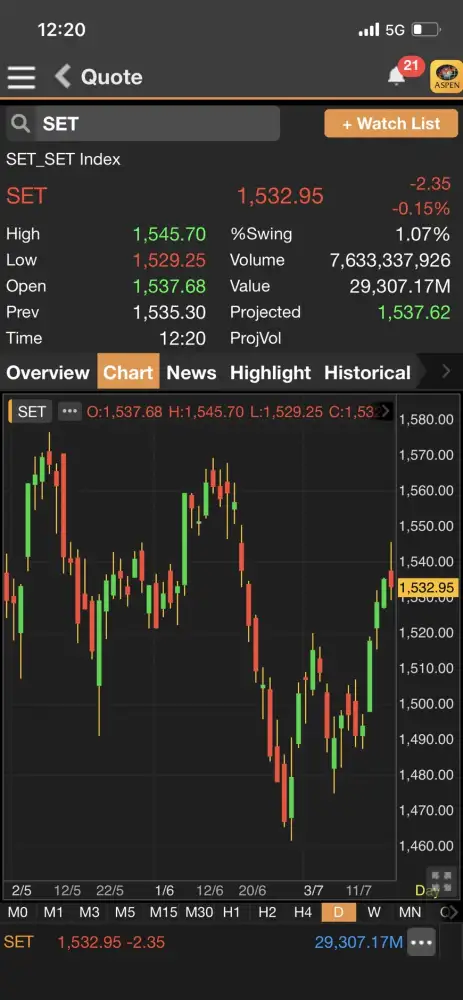Switch timeframe to W weekly
Screen dimensions: 463x1000
point(374,913)
